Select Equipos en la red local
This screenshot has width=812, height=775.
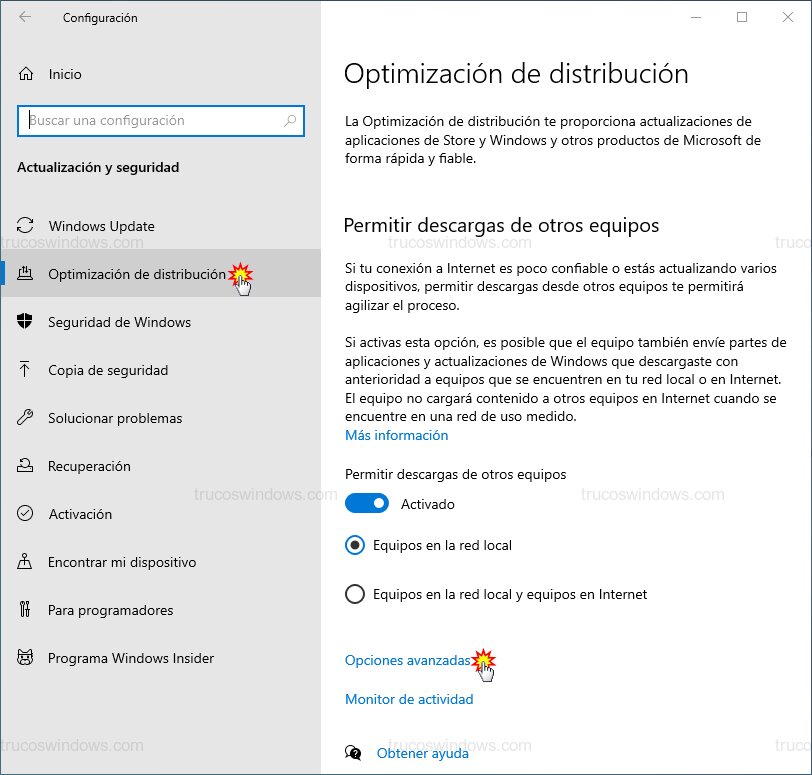click(354, 546)
